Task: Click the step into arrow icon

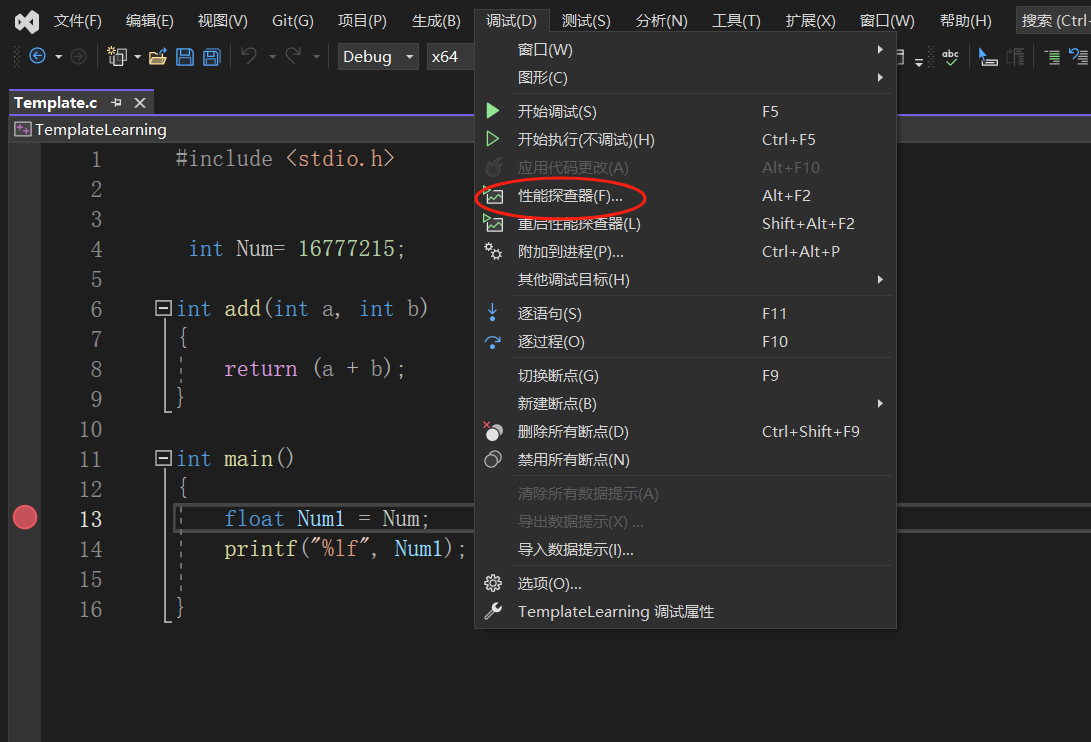Action: coord(493,313)
